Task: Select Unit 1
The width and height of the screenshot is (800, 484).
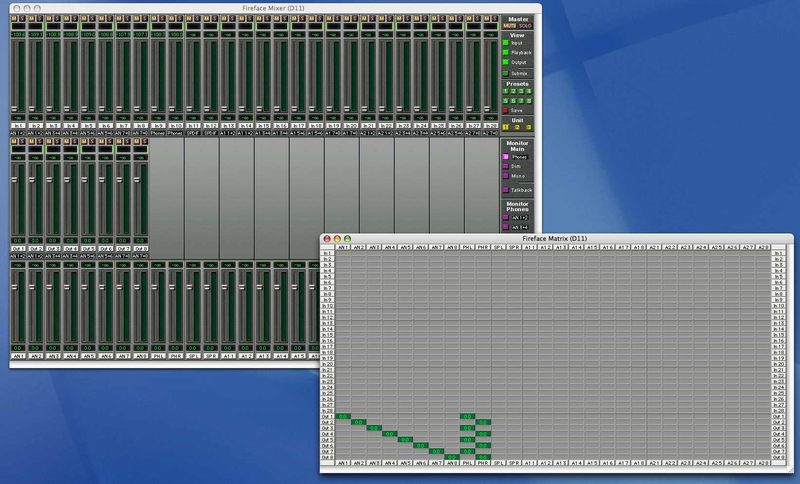Action: [x=506, y=128]
